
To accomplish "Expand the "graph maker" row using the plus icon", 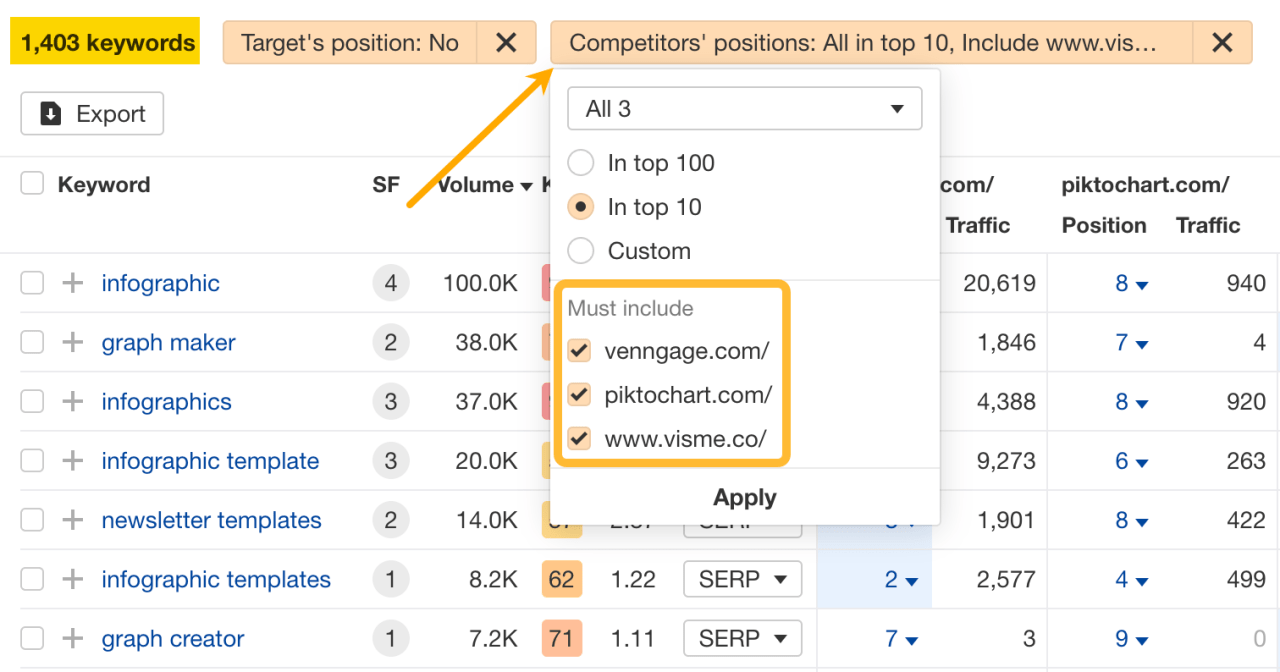I will (x=70, y=342).
